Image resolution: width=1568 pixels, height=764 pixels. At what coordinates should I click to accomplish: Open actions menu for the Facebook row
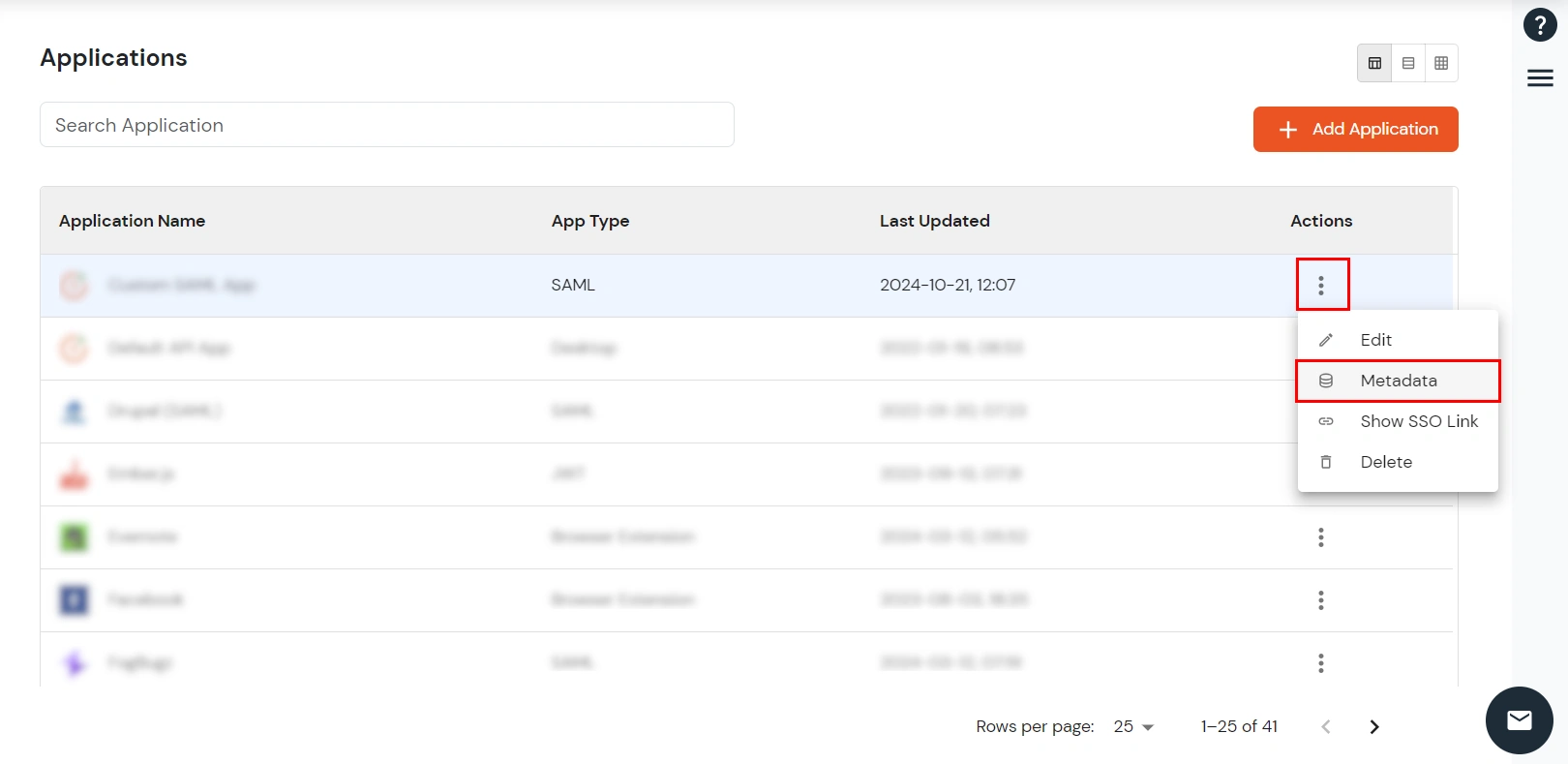click(x=1320, y=600)
